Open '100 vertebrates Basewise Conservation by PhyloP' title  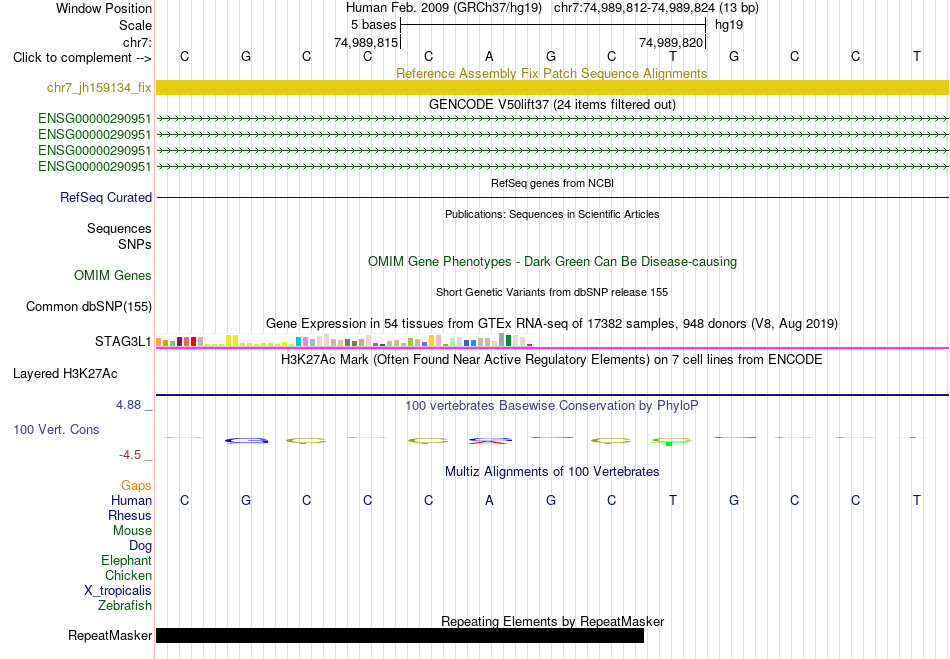[552, 406]
